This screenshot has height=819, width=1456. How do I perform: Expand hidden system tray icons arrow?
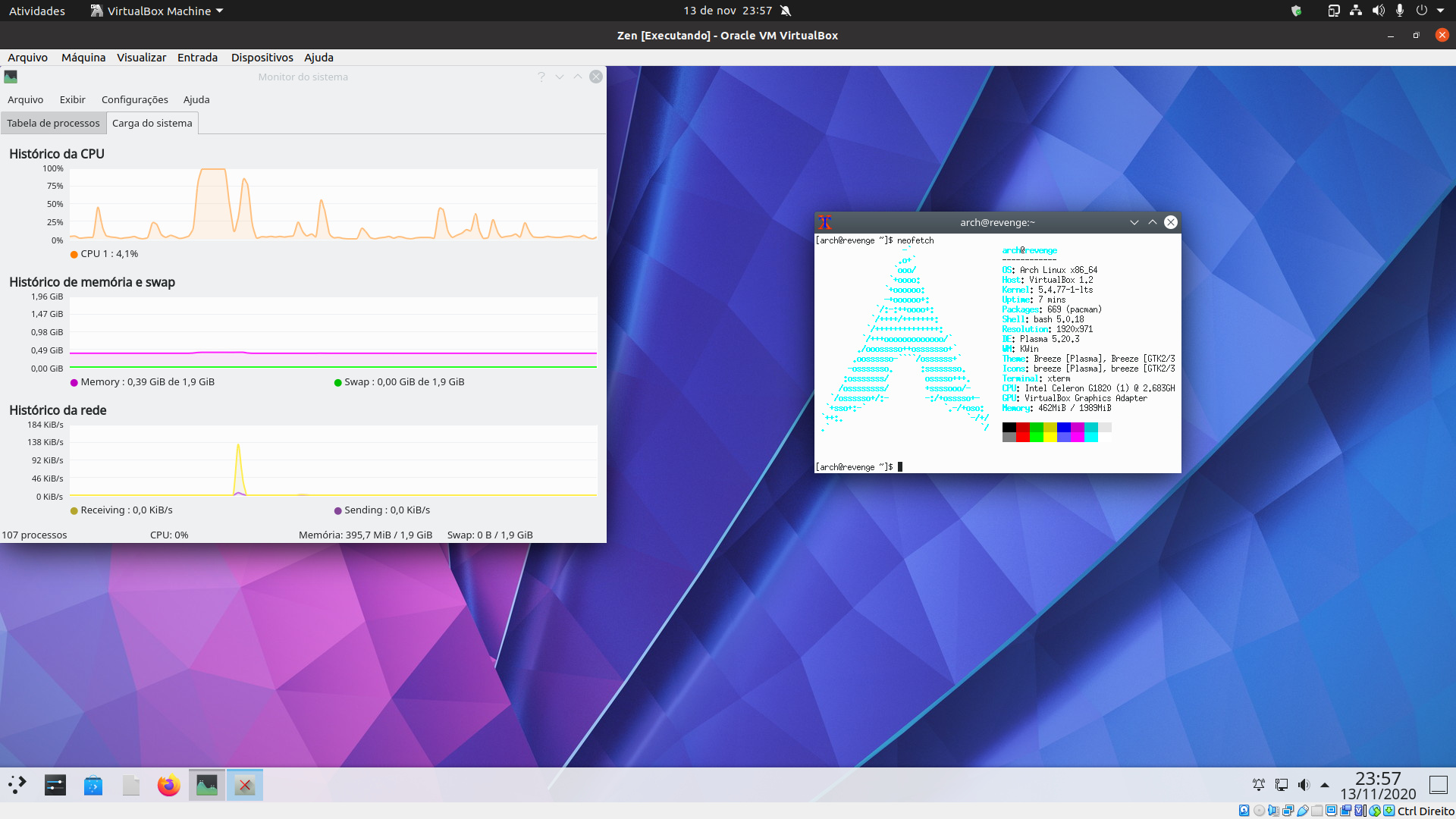pyautogui.click(x=1325, y=785)
